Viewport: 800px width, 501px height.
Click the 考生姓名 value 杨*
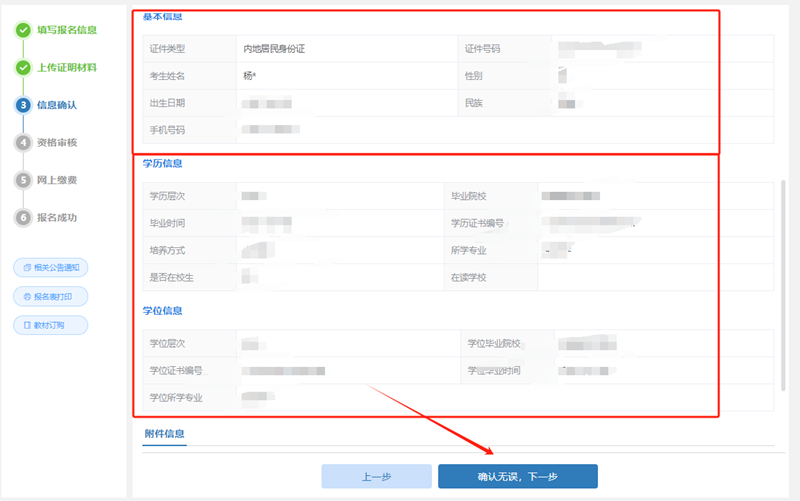pyautogui.click(x=249, y=76)
